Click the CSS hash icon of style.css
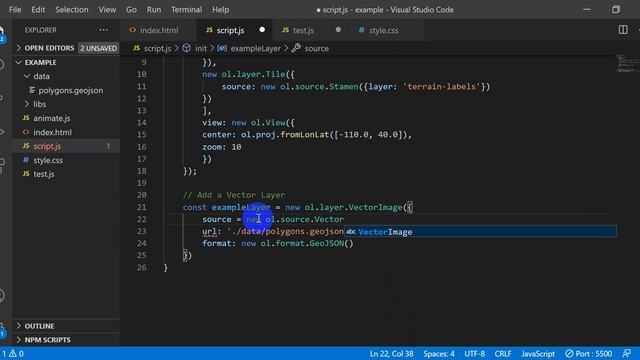Screen dimensions: 640x360 click(x=26, y=160)
